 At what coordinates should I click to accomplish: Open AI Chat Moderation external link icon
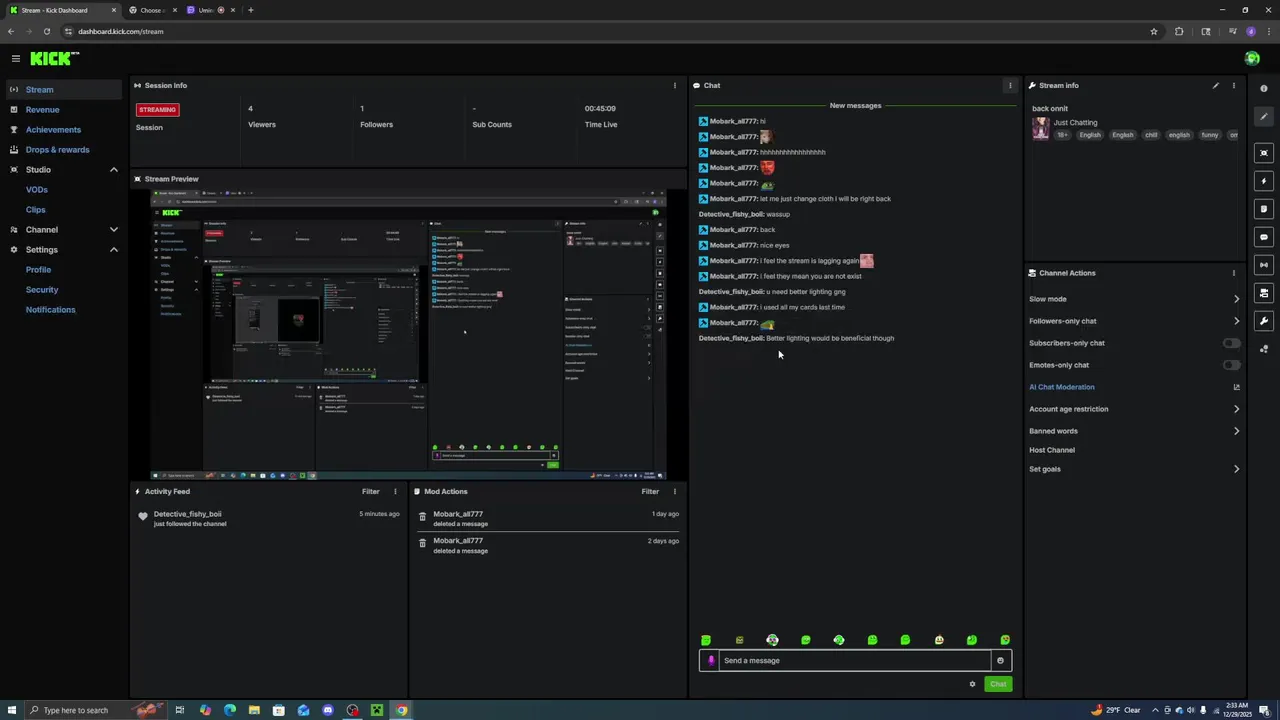(x=1236, y=387)
